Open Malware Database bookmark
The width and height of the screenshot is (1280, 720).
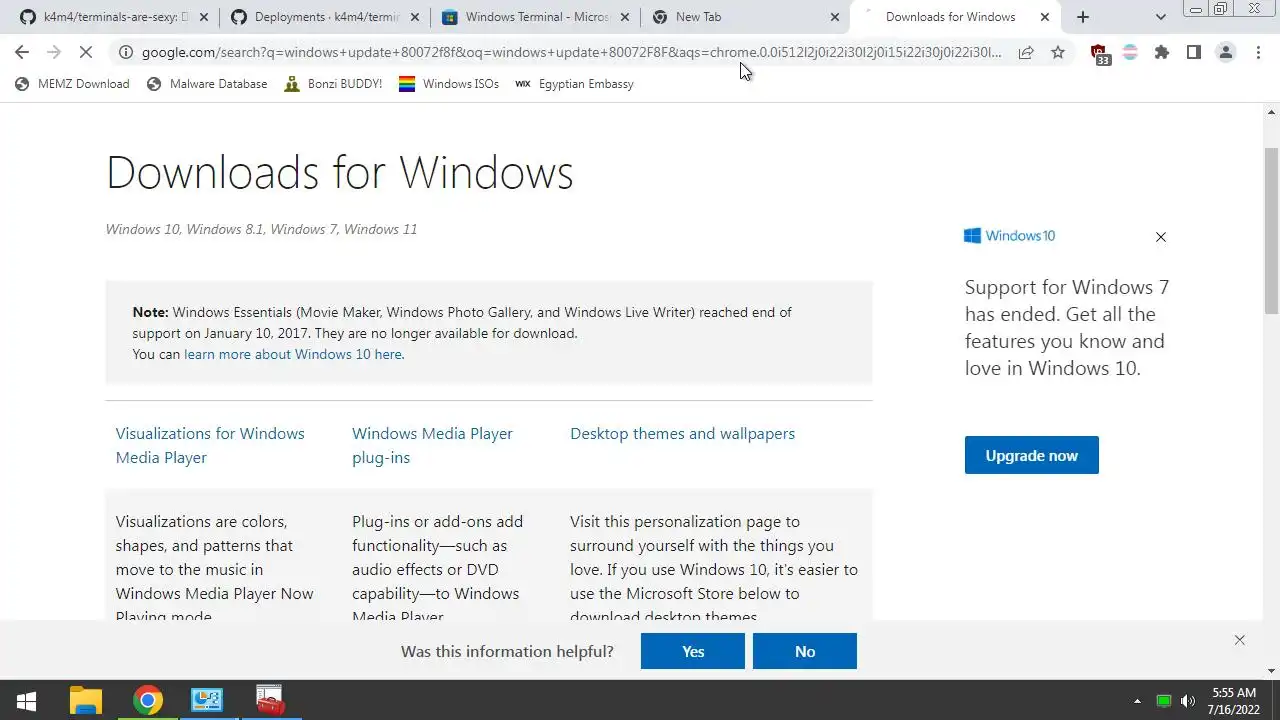[207, 84]
